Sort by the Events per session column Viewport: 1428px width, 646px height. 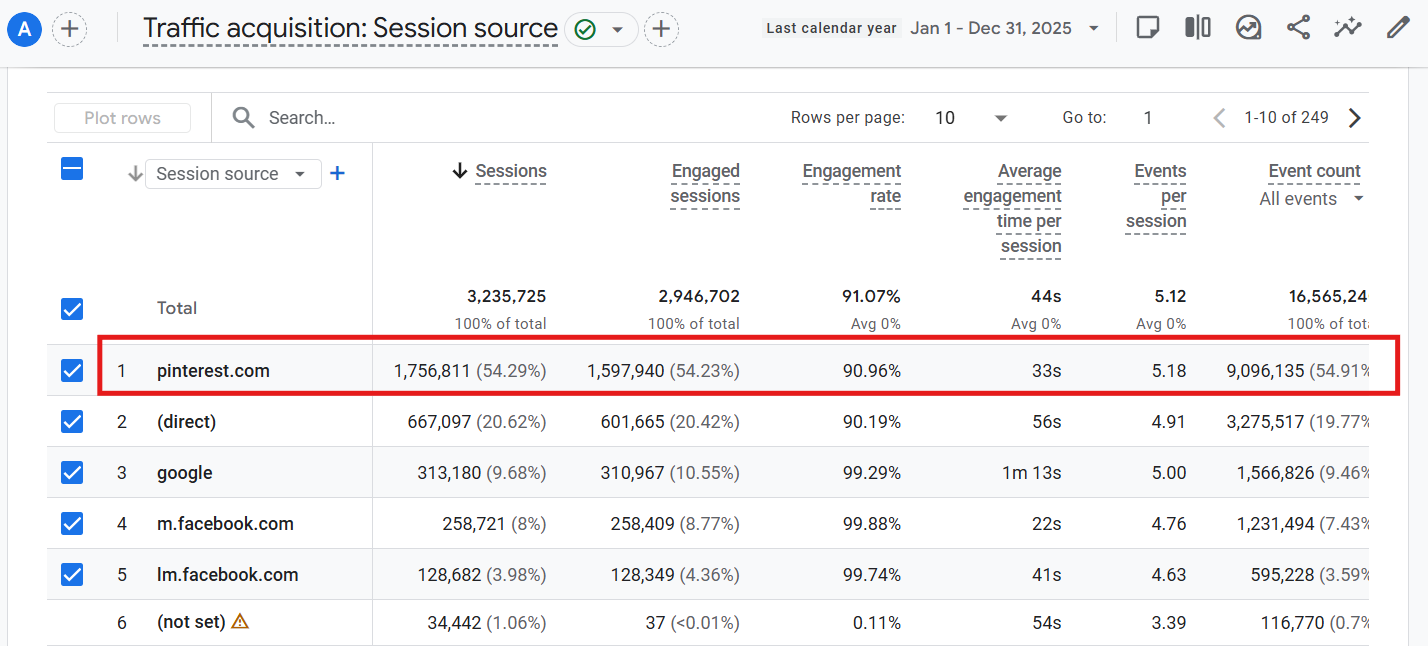point(1156,196)
